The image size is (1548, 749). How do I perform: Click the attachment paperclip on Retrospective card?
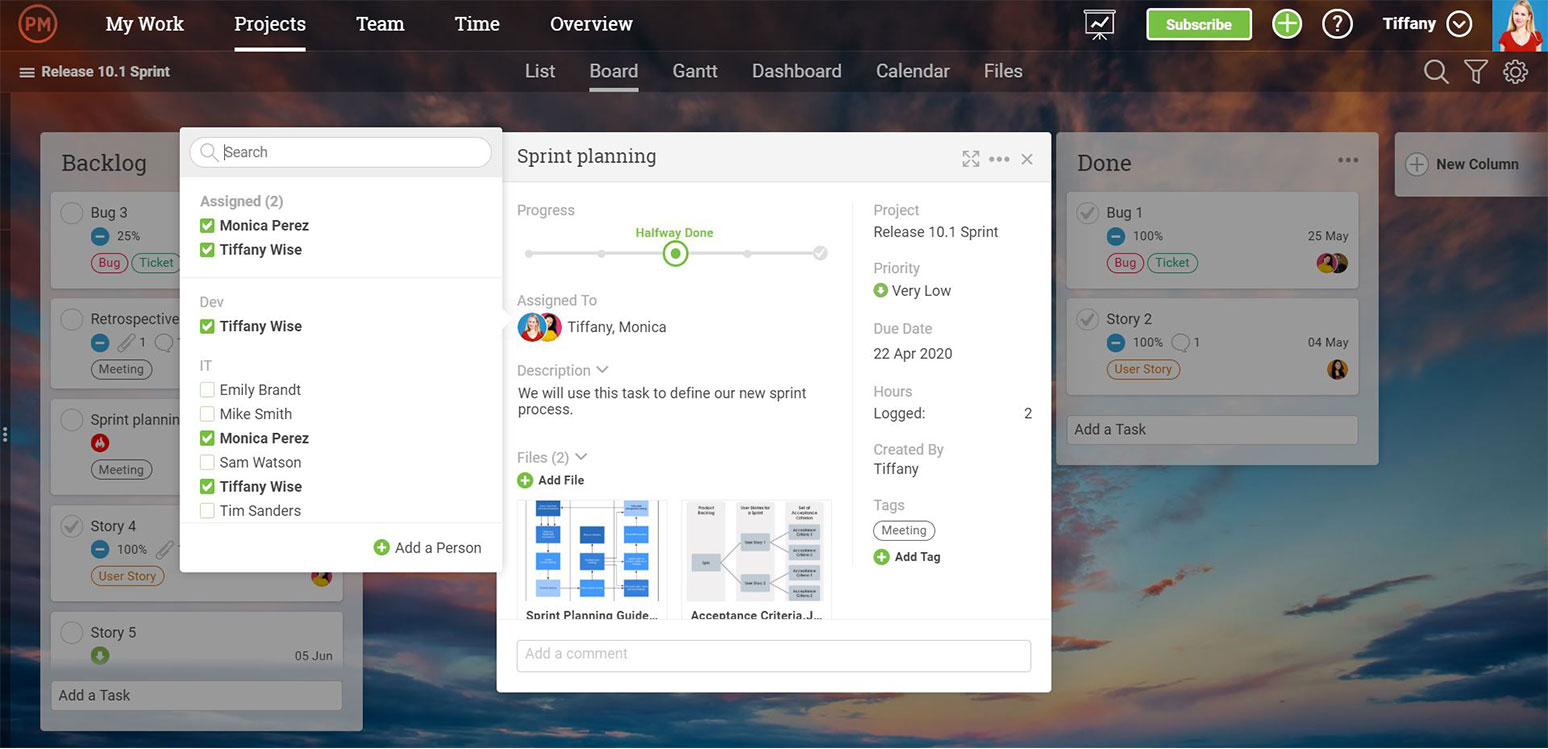(x=125, y=343)
